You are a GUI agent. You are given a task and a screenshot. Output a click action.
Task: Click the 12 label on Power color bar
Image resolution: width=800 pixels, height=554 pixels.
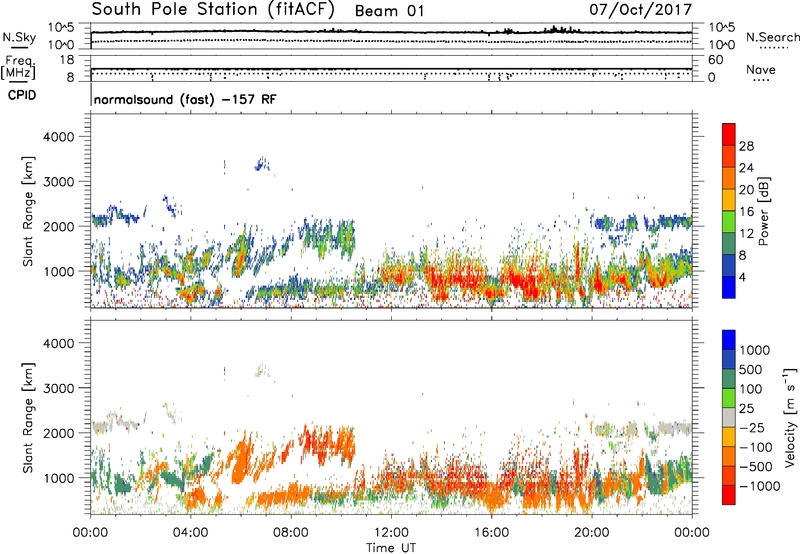(746, 233)
